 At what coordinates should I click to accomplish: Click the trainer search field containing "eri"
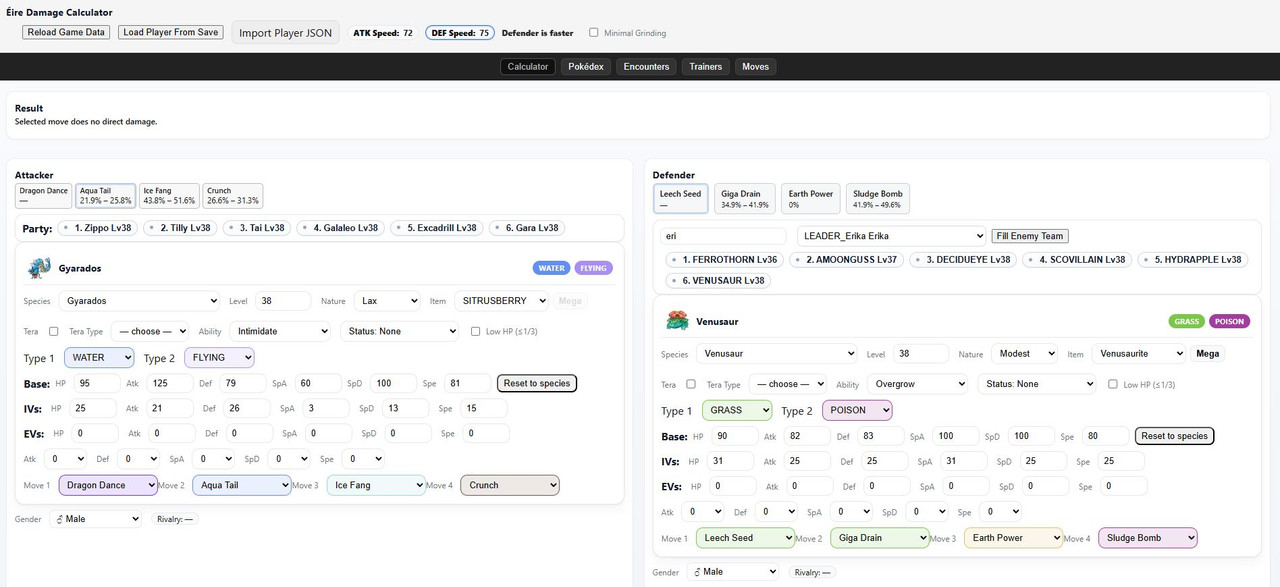[724, 236]
